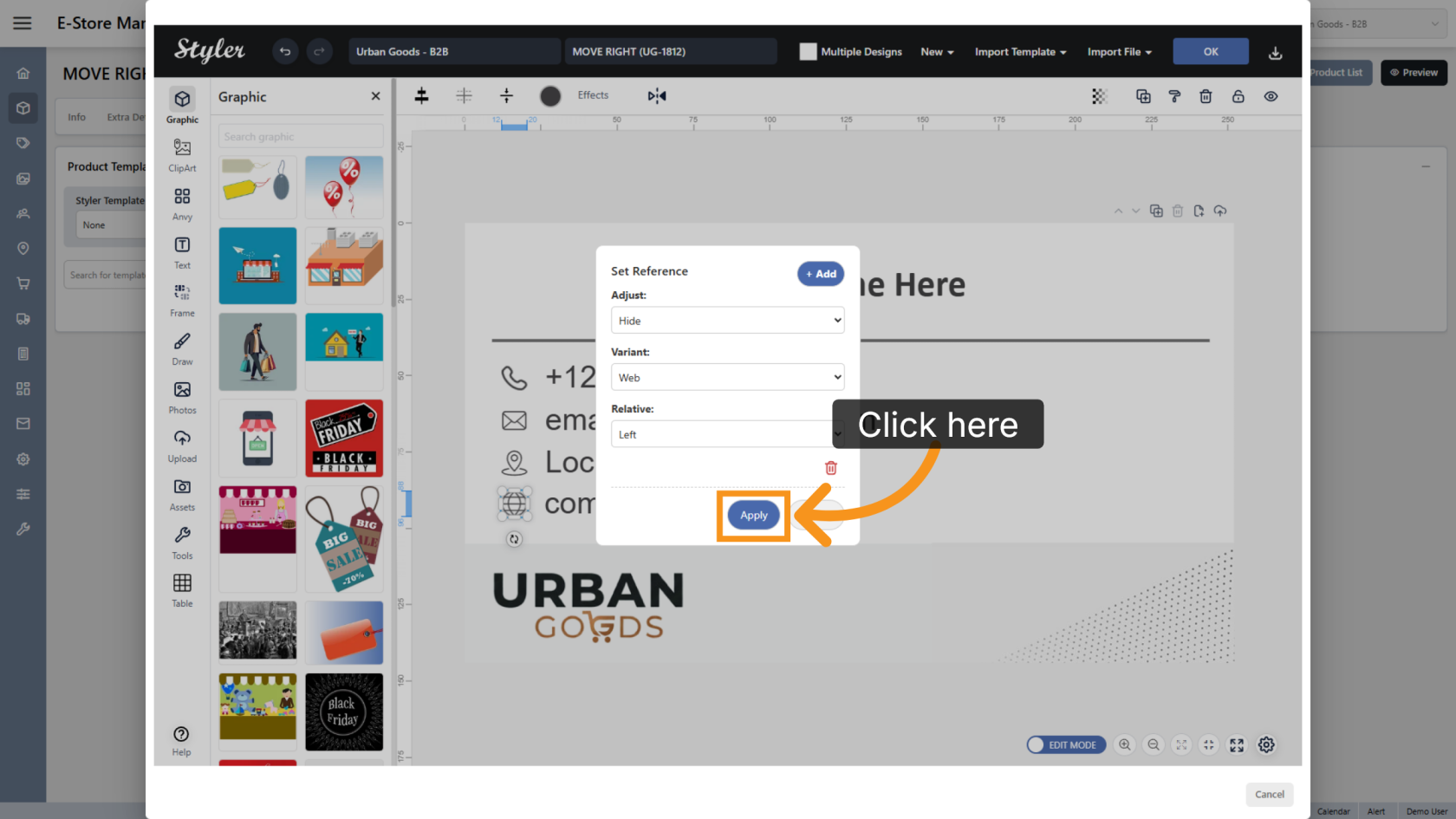Image resolution: width=1456 pixels, height=819 pixels.
Task: Undo the last action
Action: tap(284, 52)
